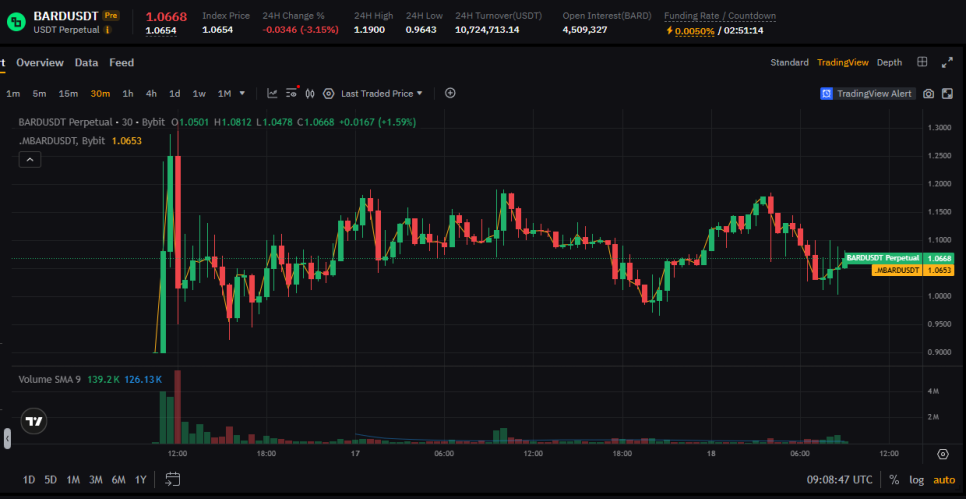Screen dimensions: 966x499
Task: Open the USDT Perpetual info icon
Action: 108,30
